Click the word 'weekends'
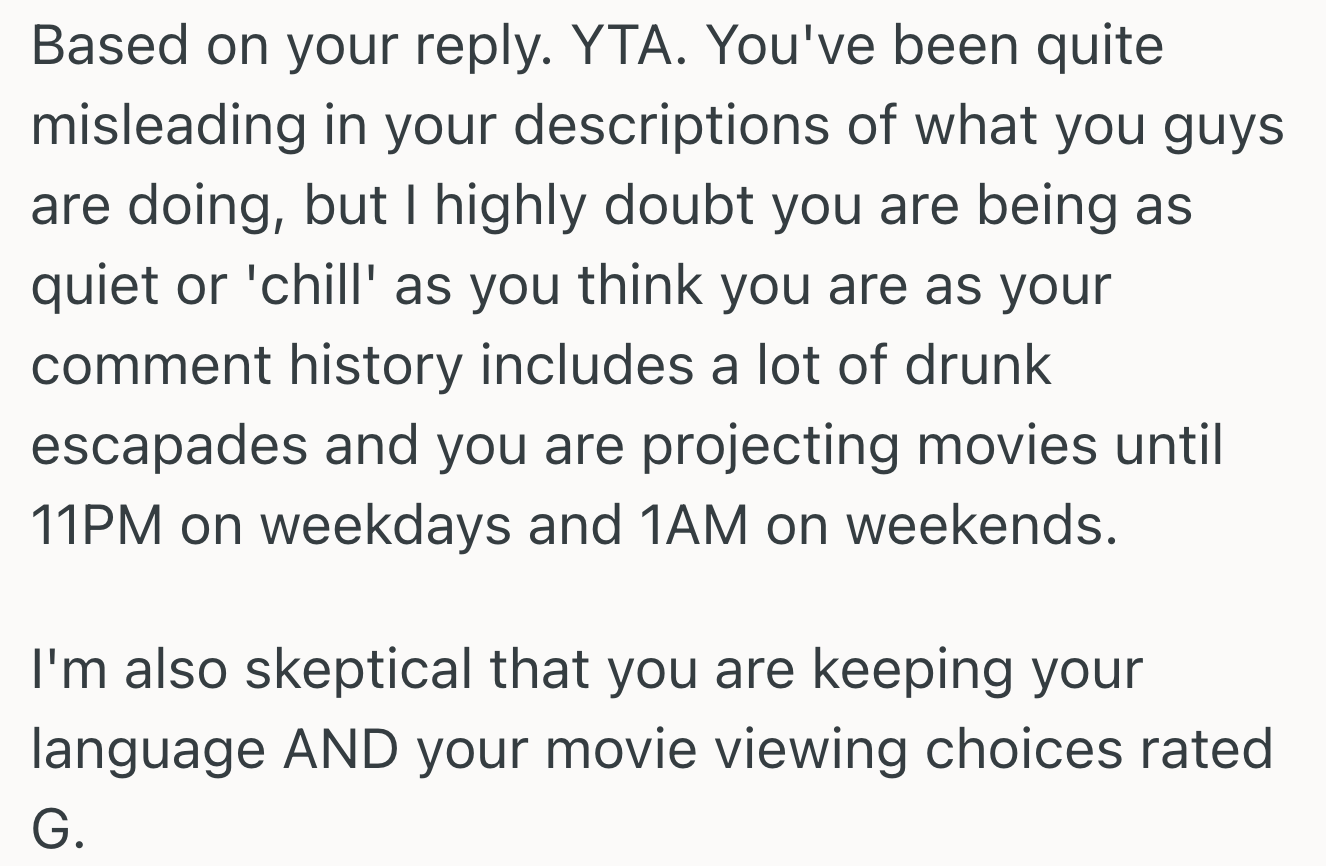 [981, 527]
